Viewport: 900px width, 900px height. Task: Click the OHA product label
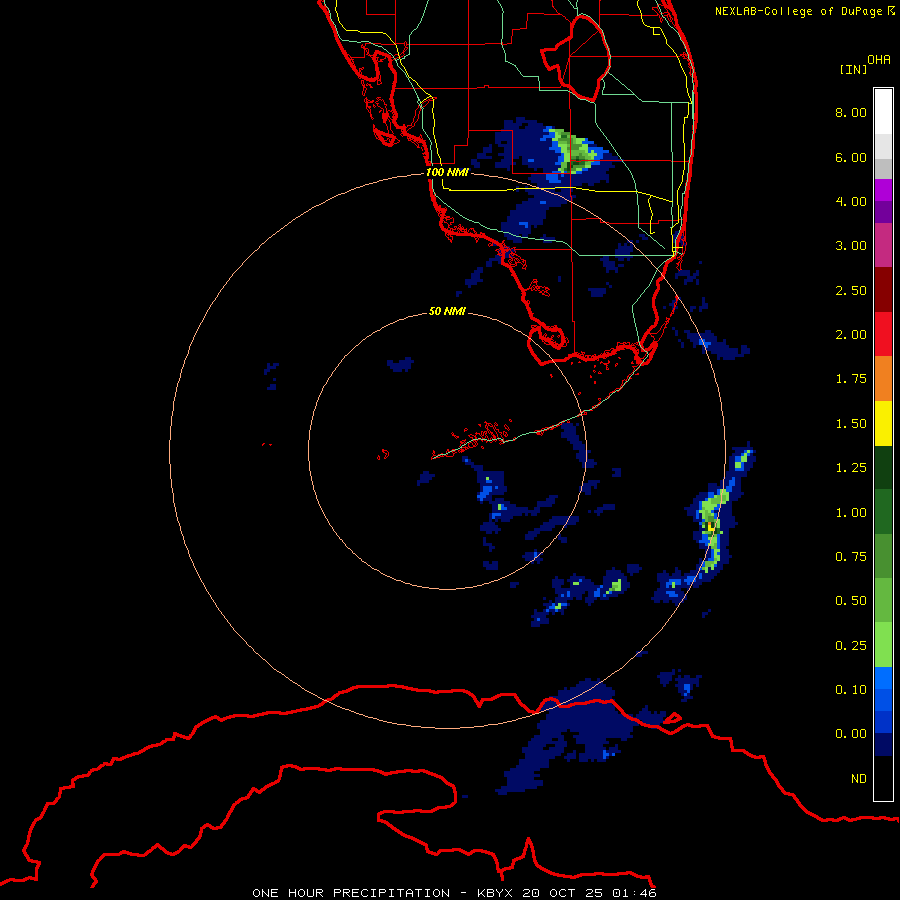[879, 60]
